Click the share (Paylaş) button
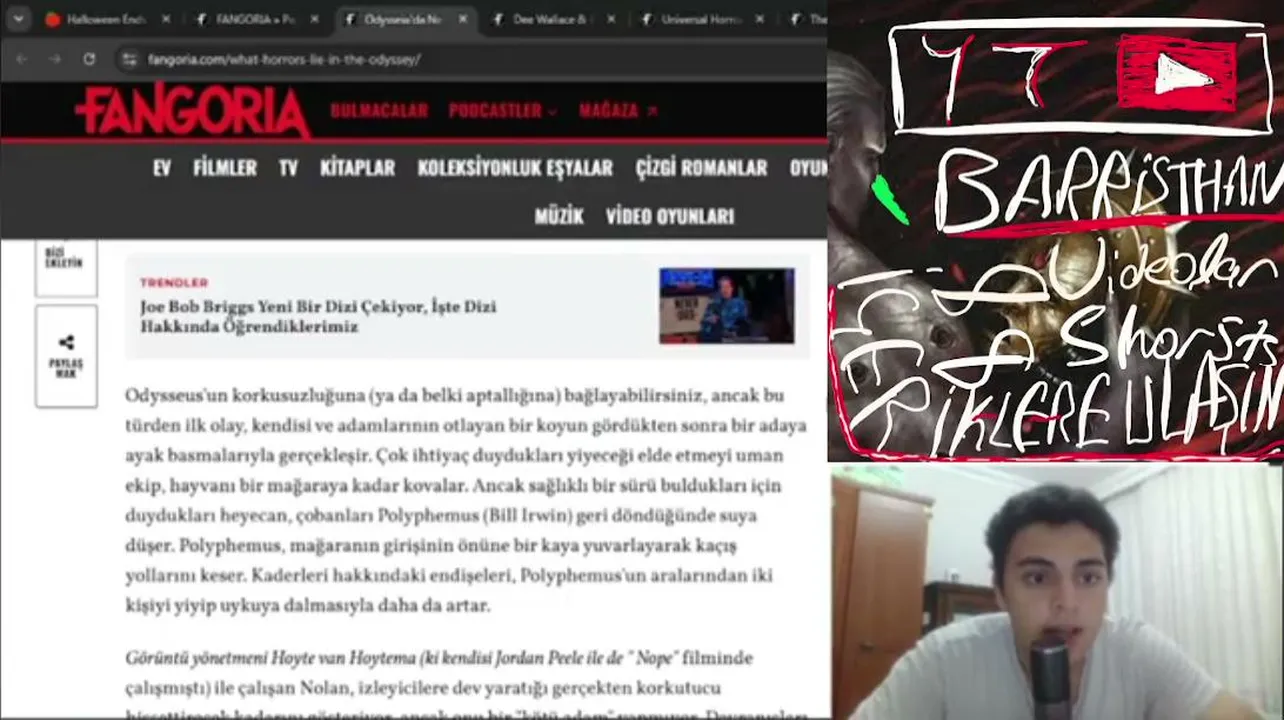Screen dimensions: 1284x720 66,356
